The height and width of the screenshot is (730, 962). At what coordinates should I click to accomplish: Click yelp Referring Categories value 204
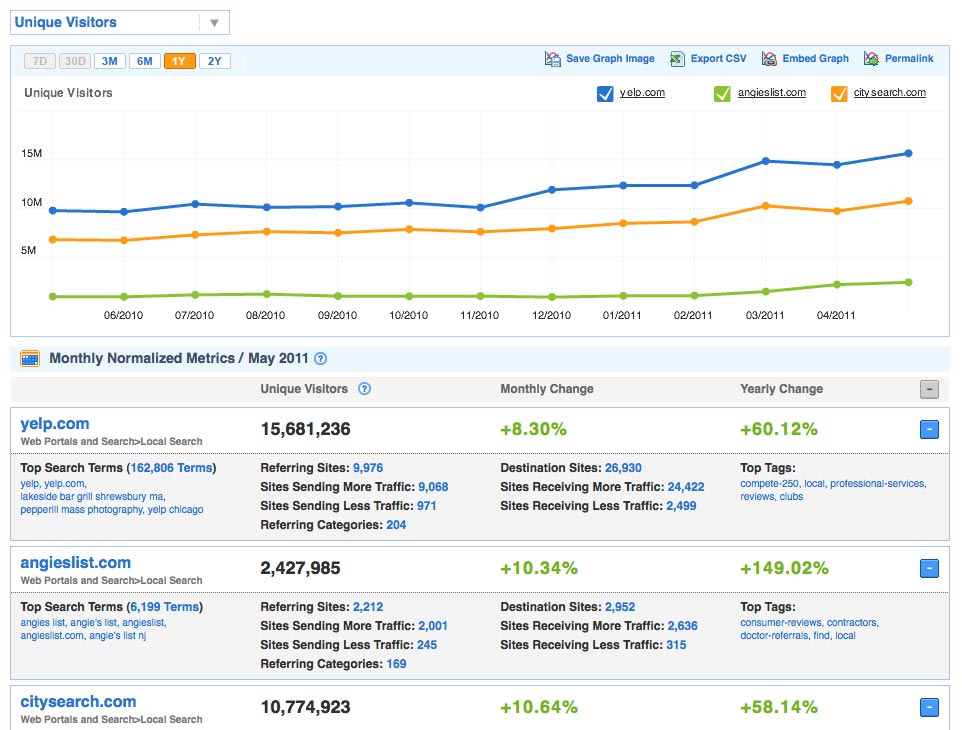click(x=396, y=525)
